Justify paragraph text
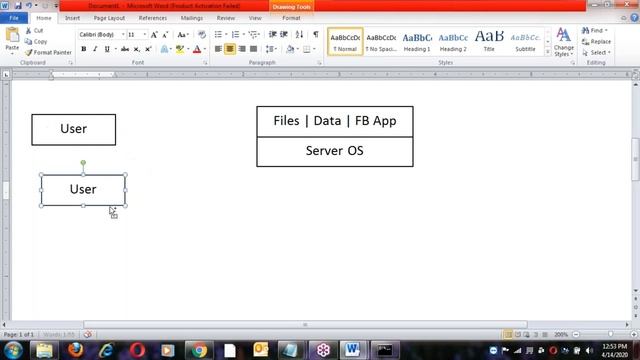This screenshot has height=360, width=640. pyautogui.click(x=253, y=49)
